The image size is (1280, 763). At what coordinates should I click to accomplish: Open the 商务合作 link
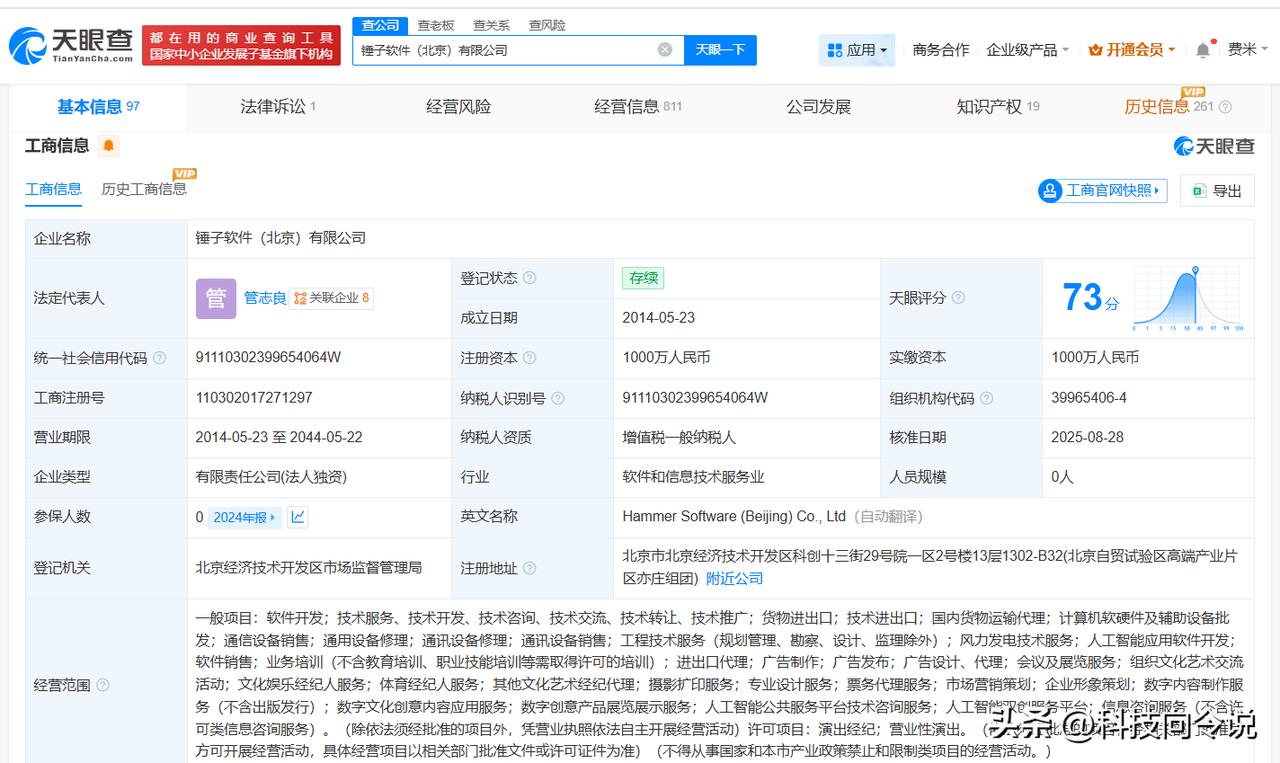click(941, 50)
